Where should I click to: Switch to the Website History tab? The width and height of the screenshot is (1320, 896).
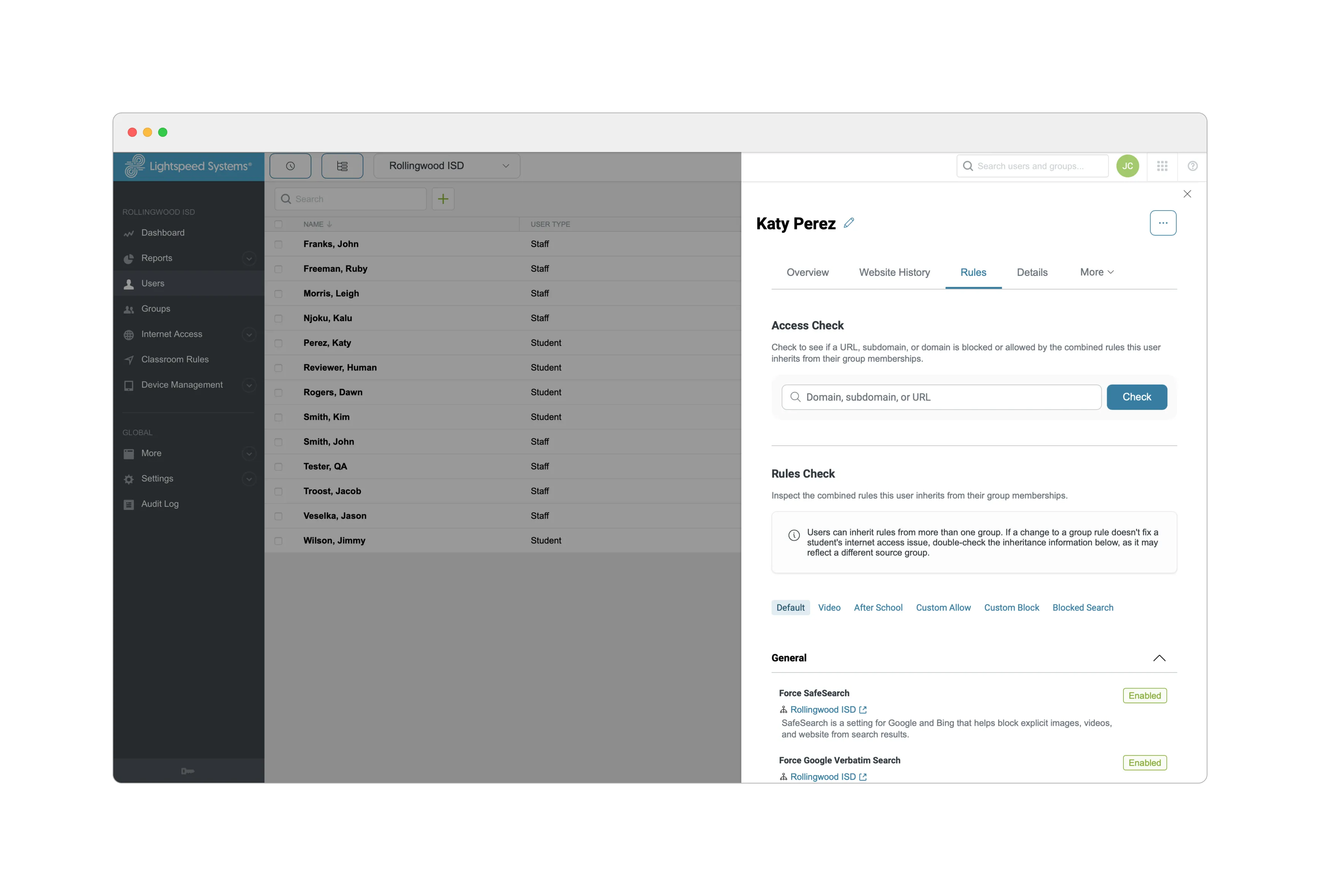click(894, 272)
